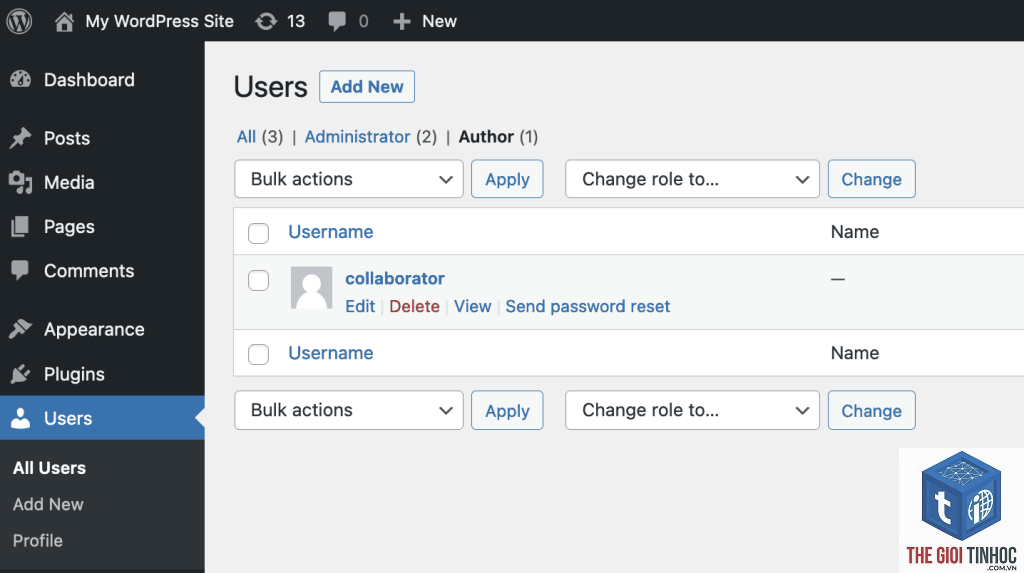Click the Media icon in sidebar
Screen dimensions: 1024x573
tap(20, 182)
